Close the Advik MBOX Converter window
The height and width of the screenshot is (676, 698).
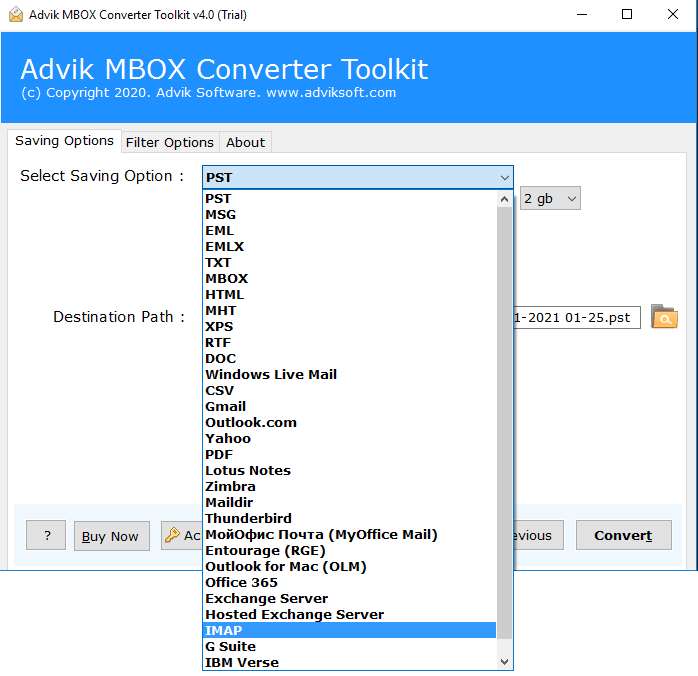click(x=673, y=15)
